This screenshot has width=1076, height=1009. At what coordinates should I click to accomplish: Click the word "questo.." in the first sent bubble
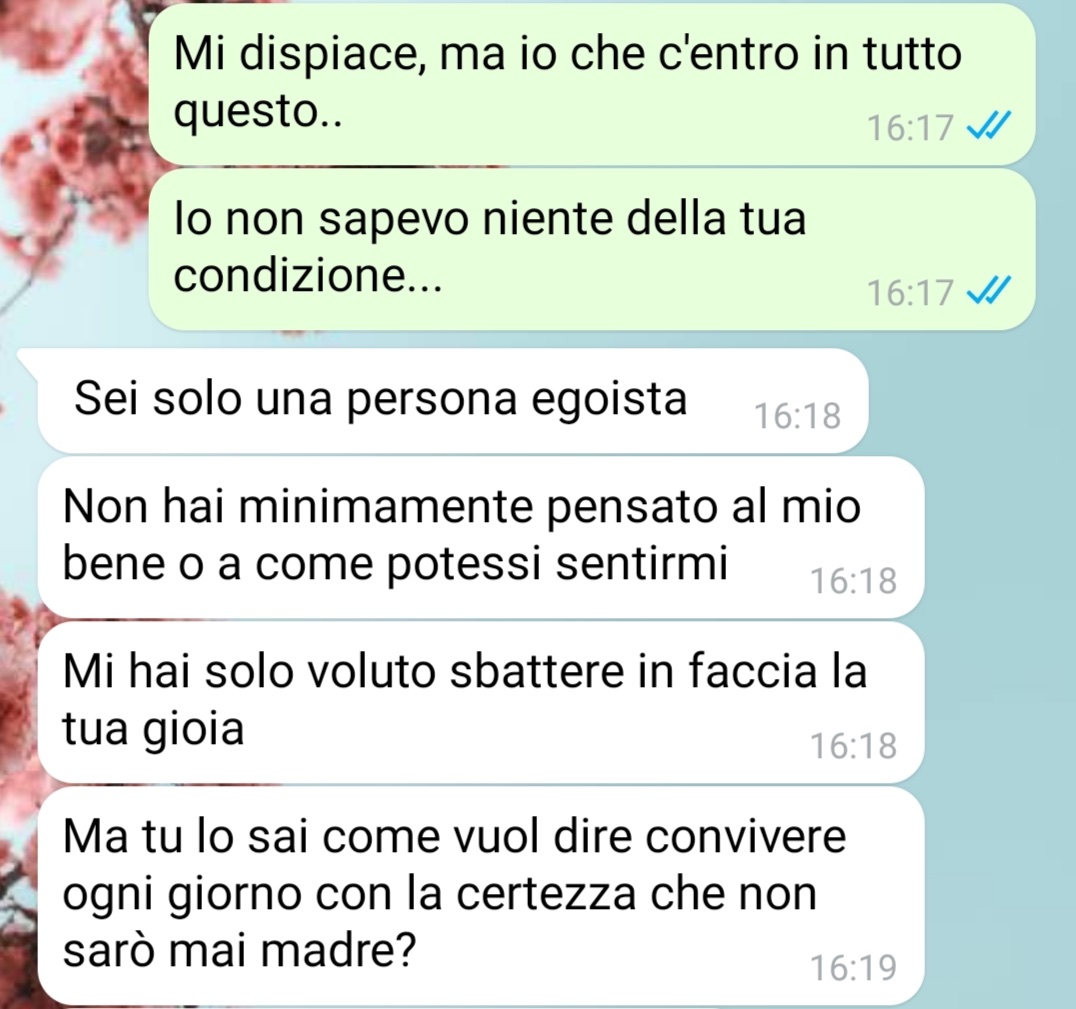pos(258,111)
